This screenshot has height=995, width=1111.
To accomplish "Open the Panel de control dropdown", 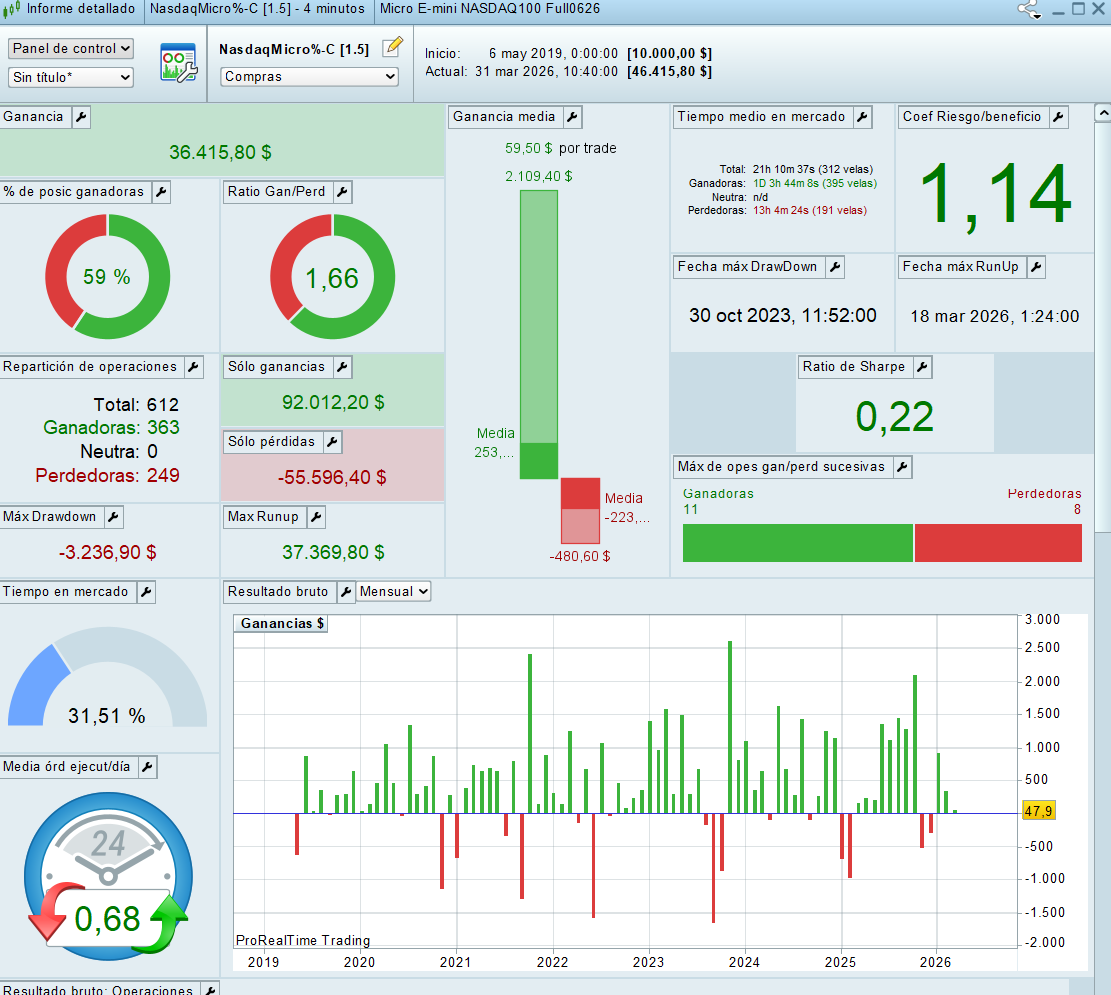I will point(70,48).
